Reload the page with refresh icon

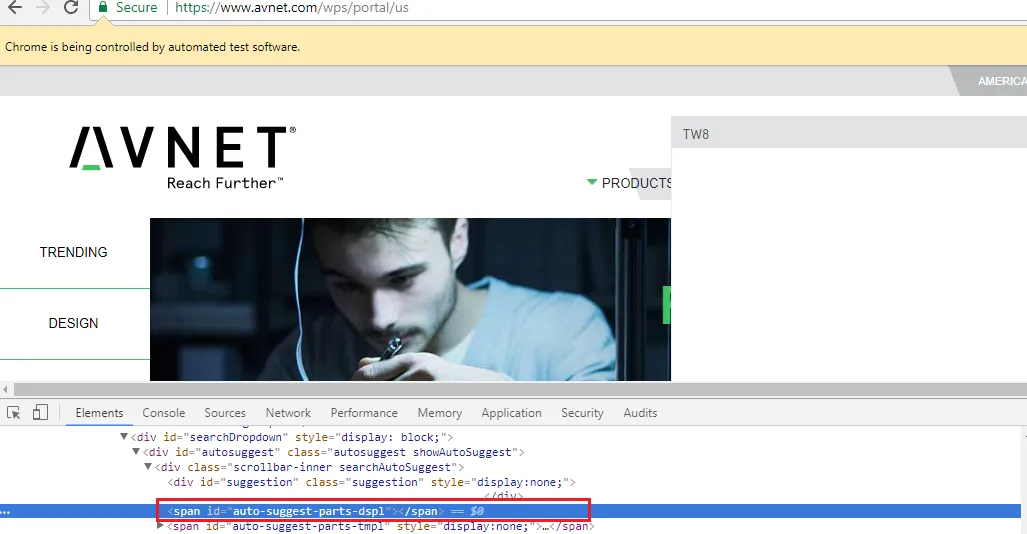(71, 7)
